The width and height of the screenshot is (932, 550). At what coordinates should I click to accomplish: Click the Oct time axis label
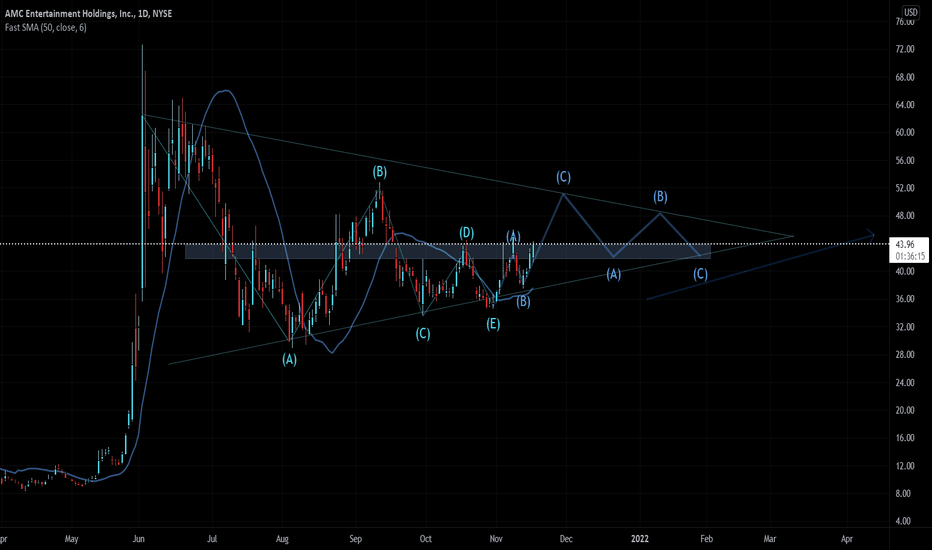(x=426, y=539)
